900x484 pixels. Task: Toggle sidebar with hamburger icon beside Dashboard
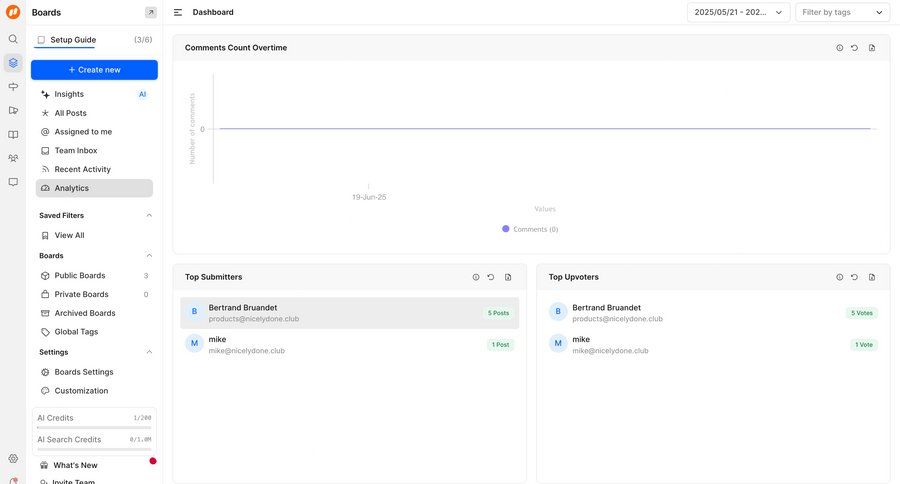point(178,12)
